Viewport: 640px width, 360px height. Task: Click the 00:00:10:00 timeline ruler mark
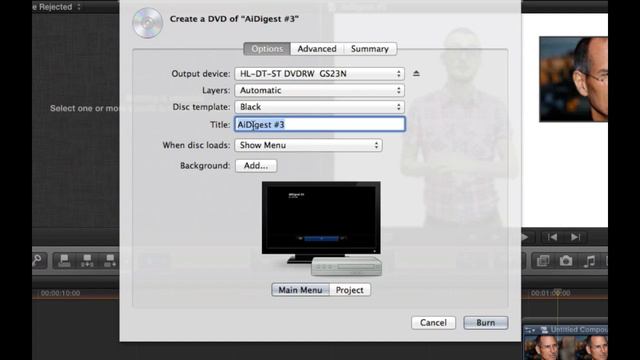[x=60, y=293]
